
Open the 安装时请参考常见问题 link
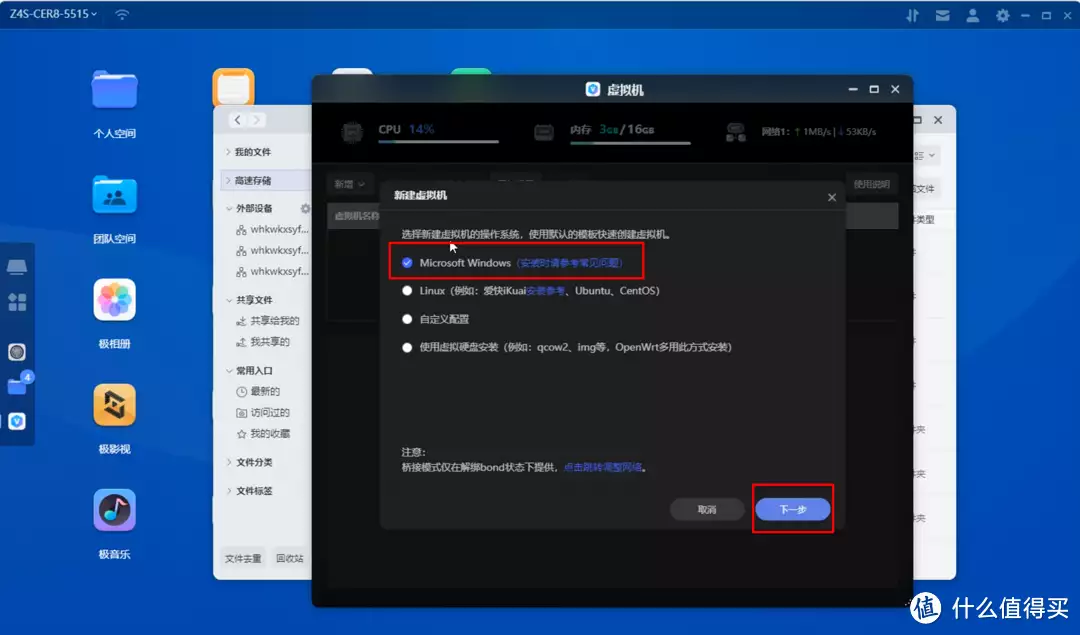tap(570, 263)
